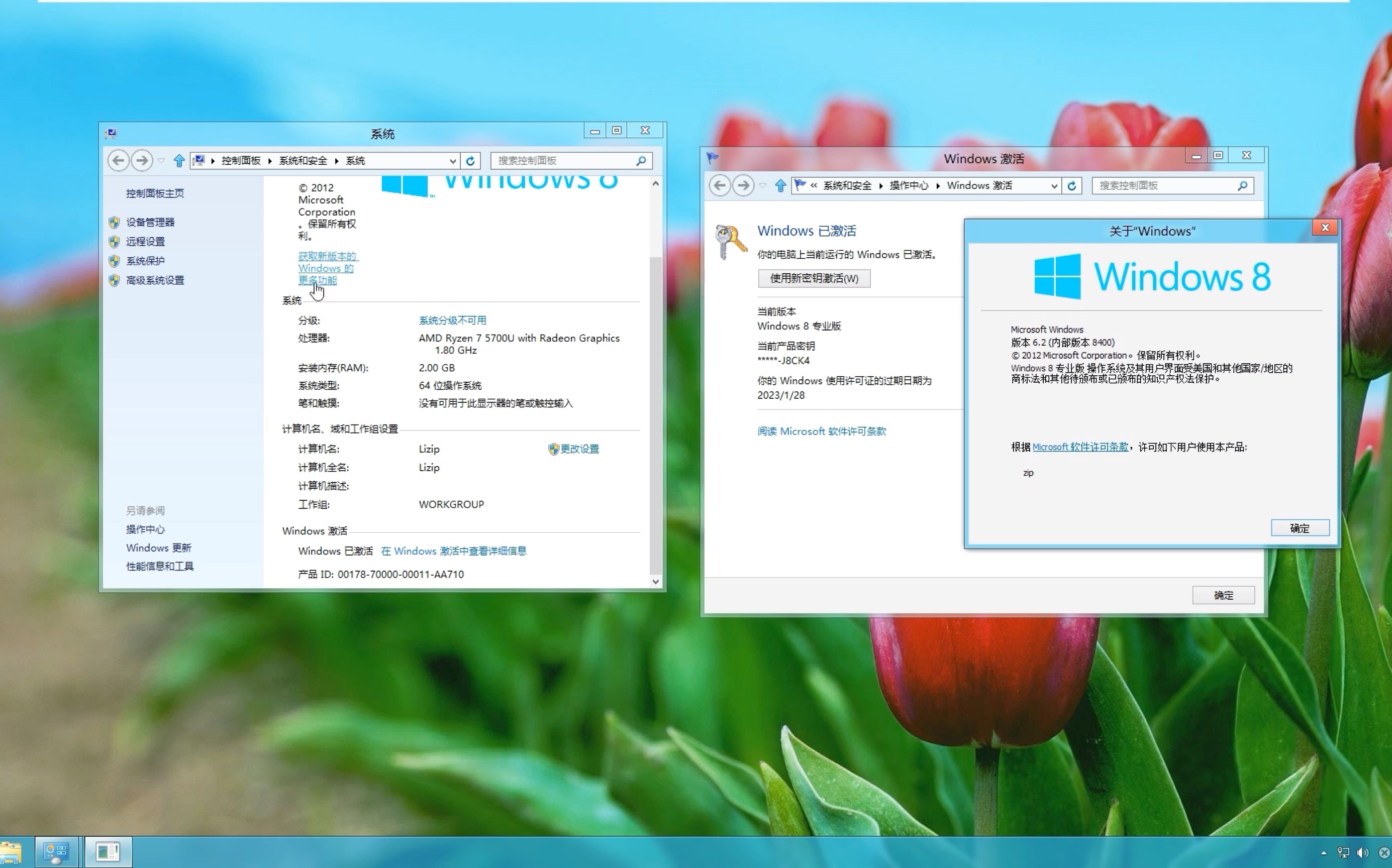Open Windows 更新 in the sidebar
The image size is (1392, 868).
coord(158,548)
